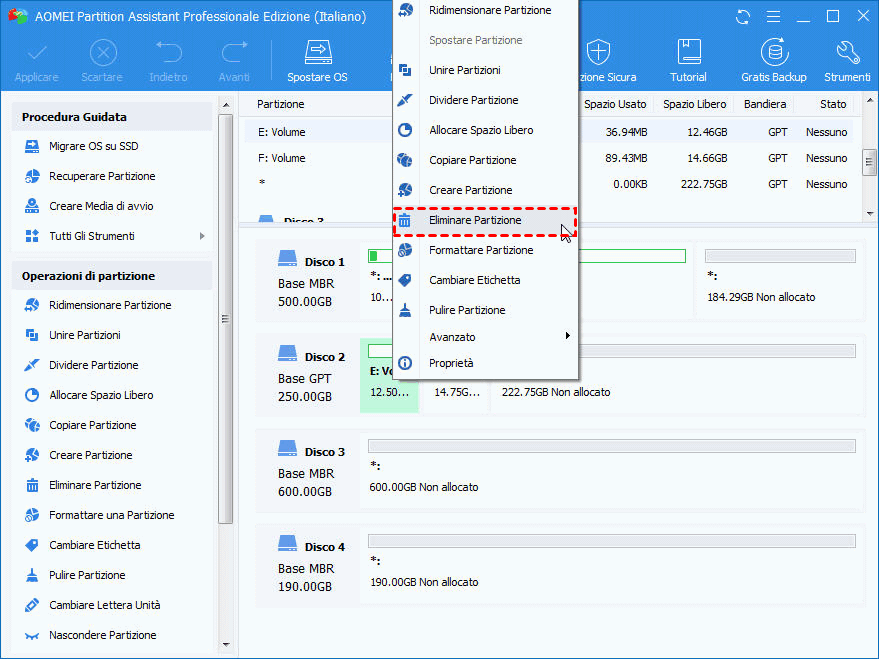Screen dimensions: 879x659
Task: Click the Procedura Guidata section header
Action: (112, 117)
